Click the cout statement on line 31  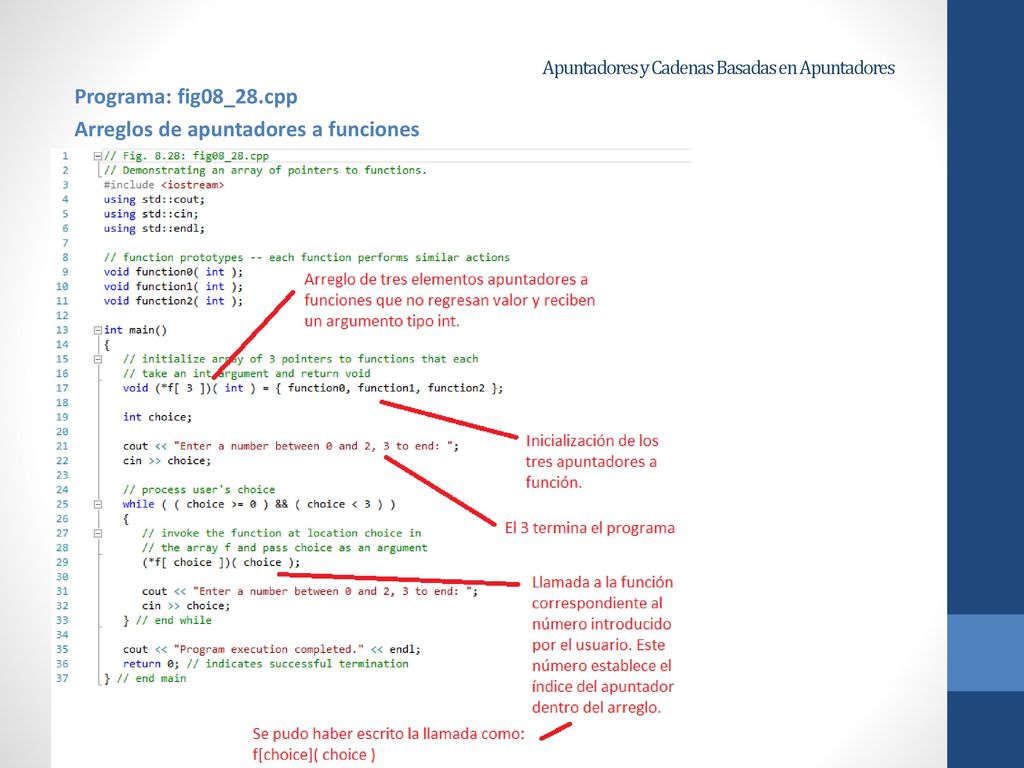coord(310,592)
